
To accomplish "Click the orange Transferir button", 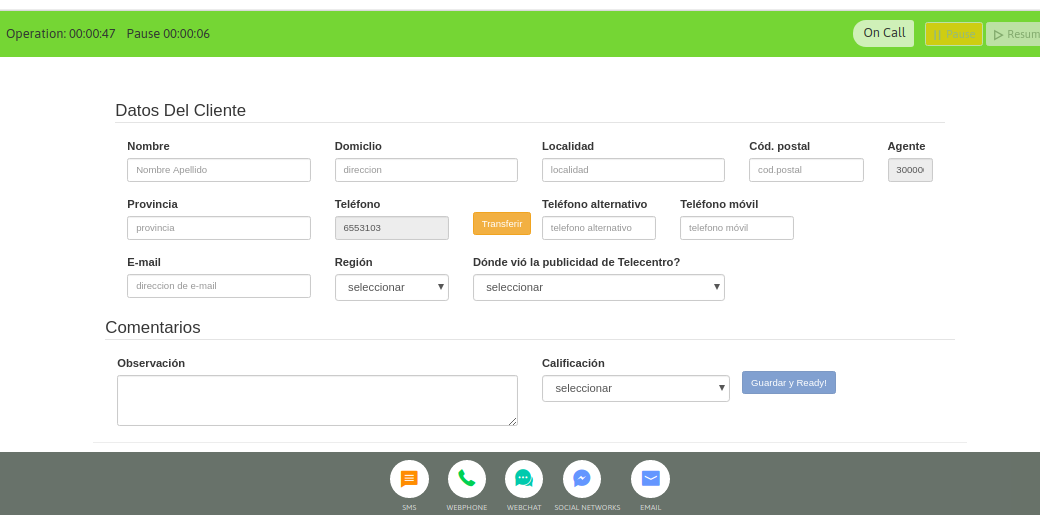I will click(502, 224).
